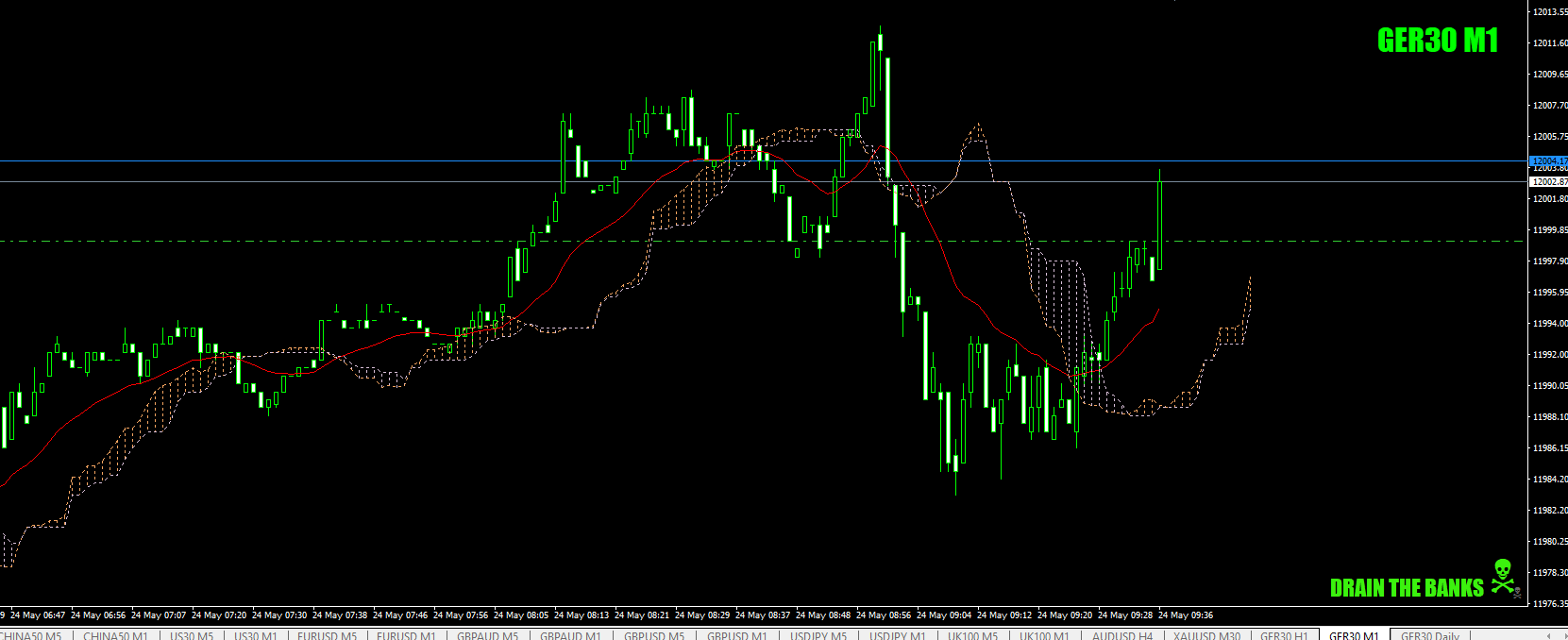Viewport: 1568px width, 640px height.
Task: Switch to the GBPAUD M1 tab
Action: (x=570, y=635)
